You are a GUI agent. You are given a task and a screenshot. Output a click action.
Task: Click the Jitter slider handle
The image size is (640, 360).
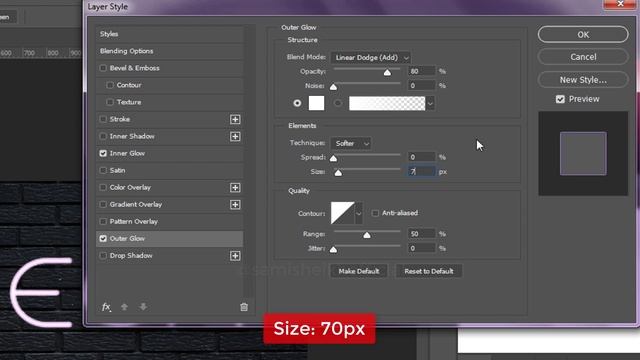pyautogui.click(x=333, y=249)
